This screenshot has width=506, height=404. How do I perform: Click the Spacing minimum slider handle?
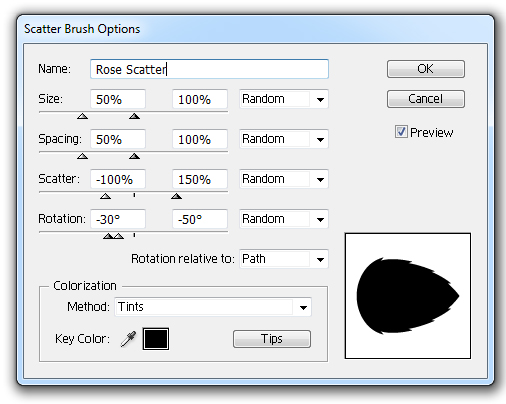82,156
